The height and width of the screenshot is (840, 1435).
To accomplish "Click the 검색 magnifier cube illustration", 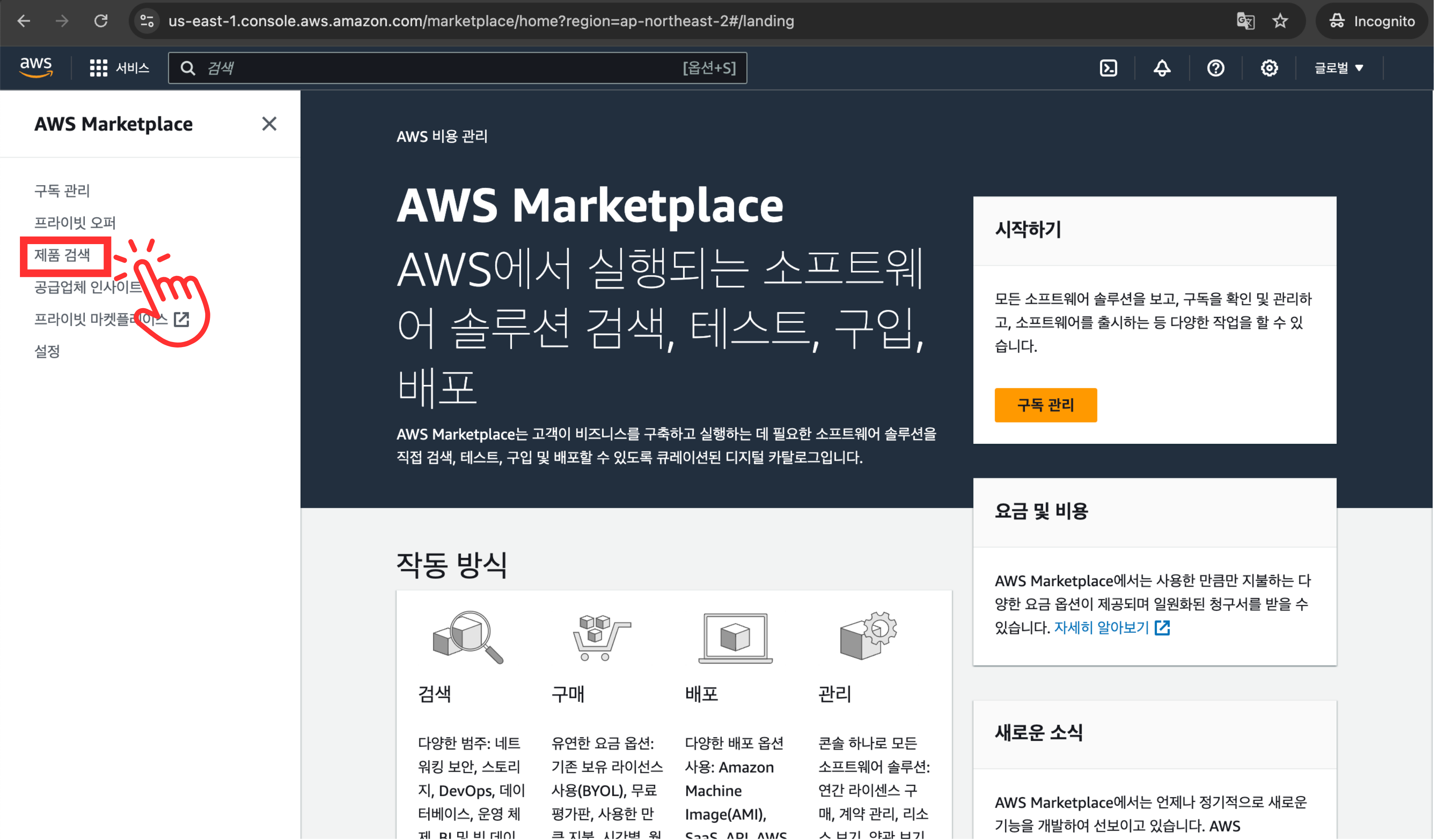I will click(x=468, y=637).
